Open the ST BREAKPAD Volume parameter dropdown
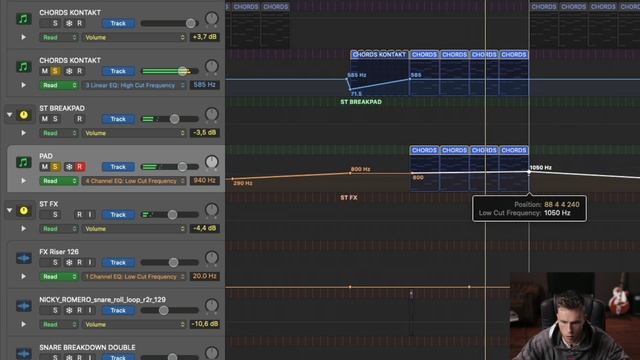The height and width of the screenshot is (360, 640). [x=134, y=133]
